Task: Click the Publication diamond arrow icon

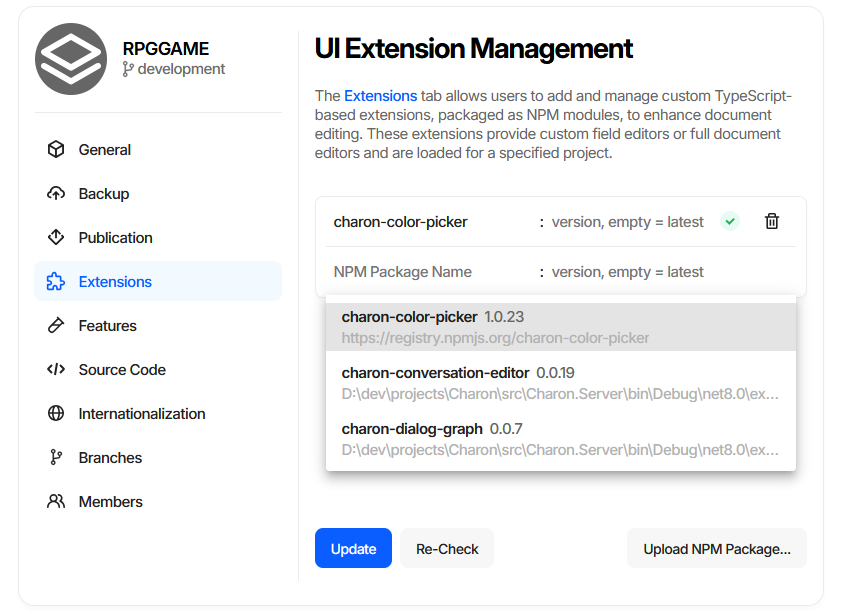Action: pos(56,237)
